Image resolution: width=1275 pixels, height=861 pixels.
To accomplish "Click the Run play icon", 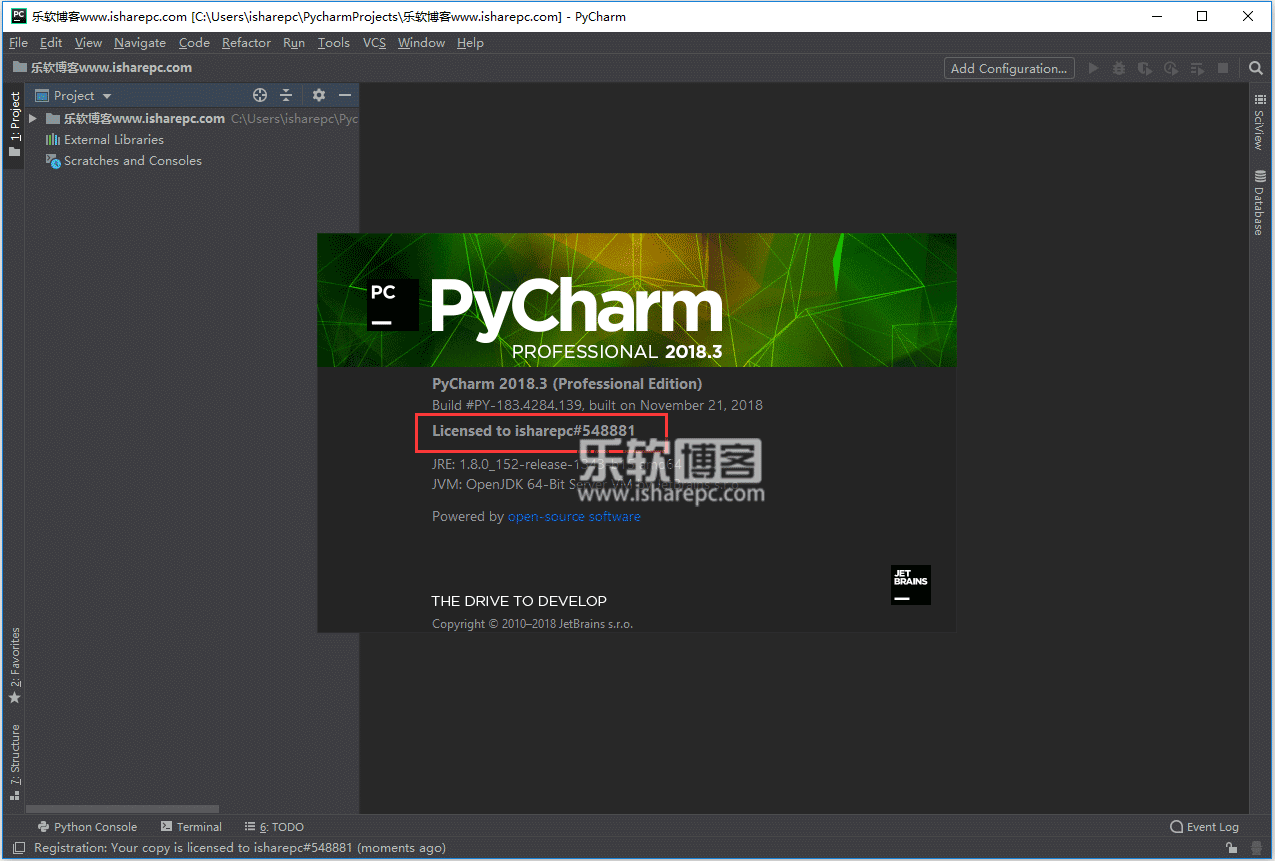I will (x=1093, y=68).
